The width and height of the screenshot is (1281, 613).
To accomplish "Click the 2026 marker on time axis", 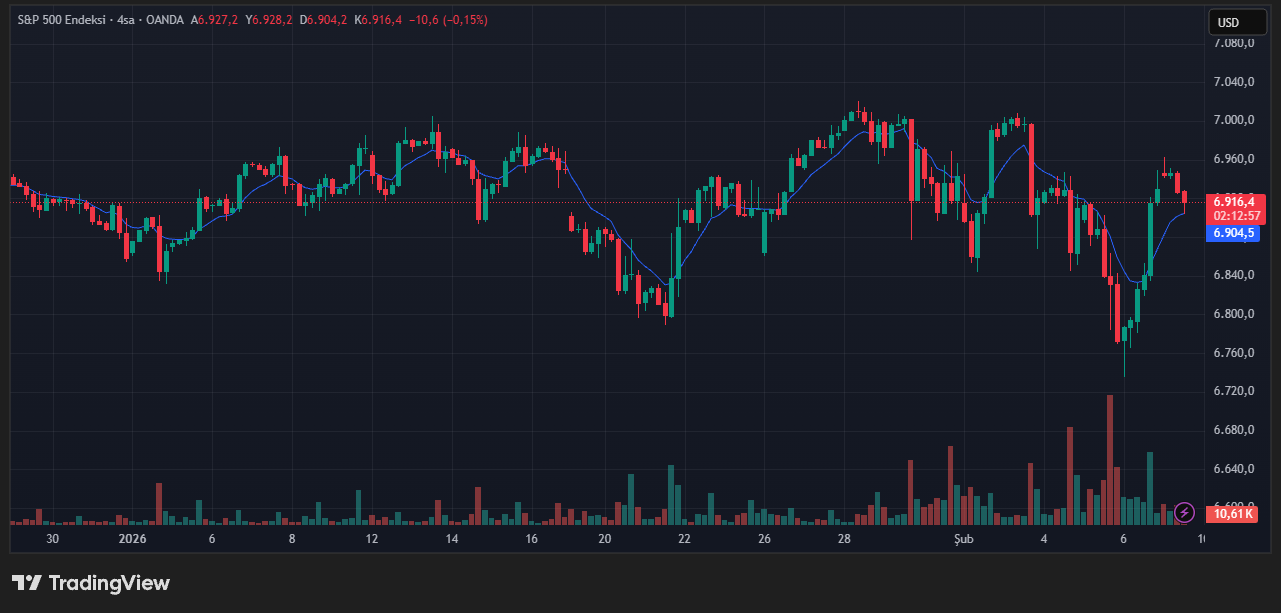I will [x=132, y=539].
